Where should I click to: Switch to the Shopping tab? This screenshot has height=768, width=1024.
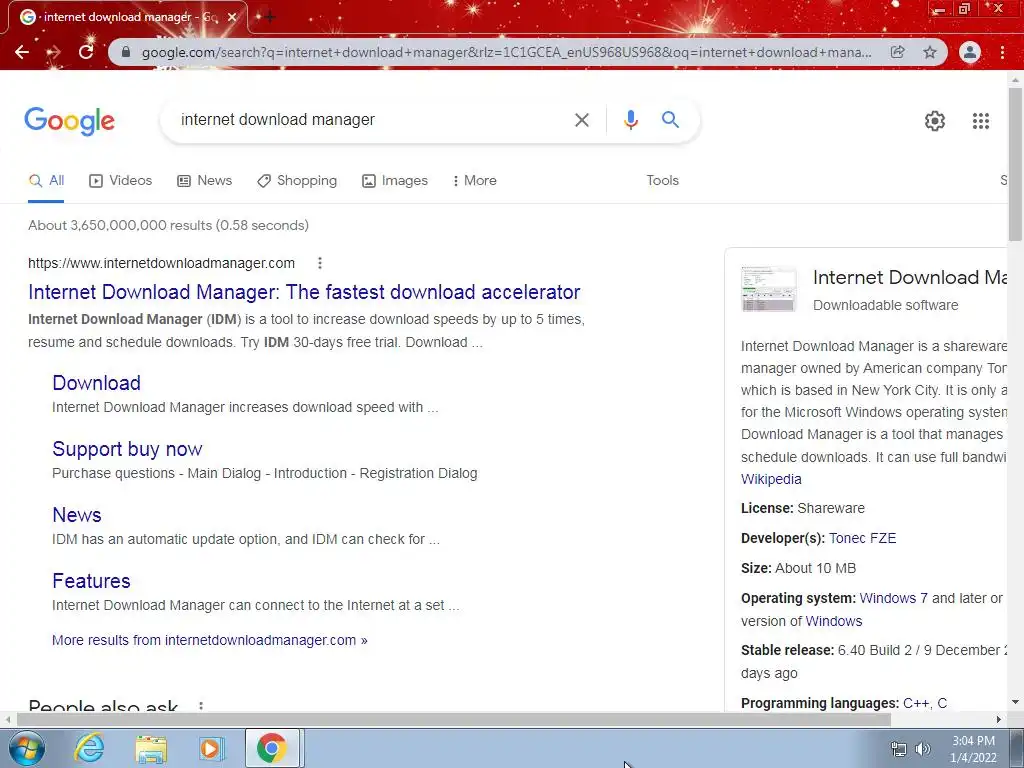click(297, 181)
